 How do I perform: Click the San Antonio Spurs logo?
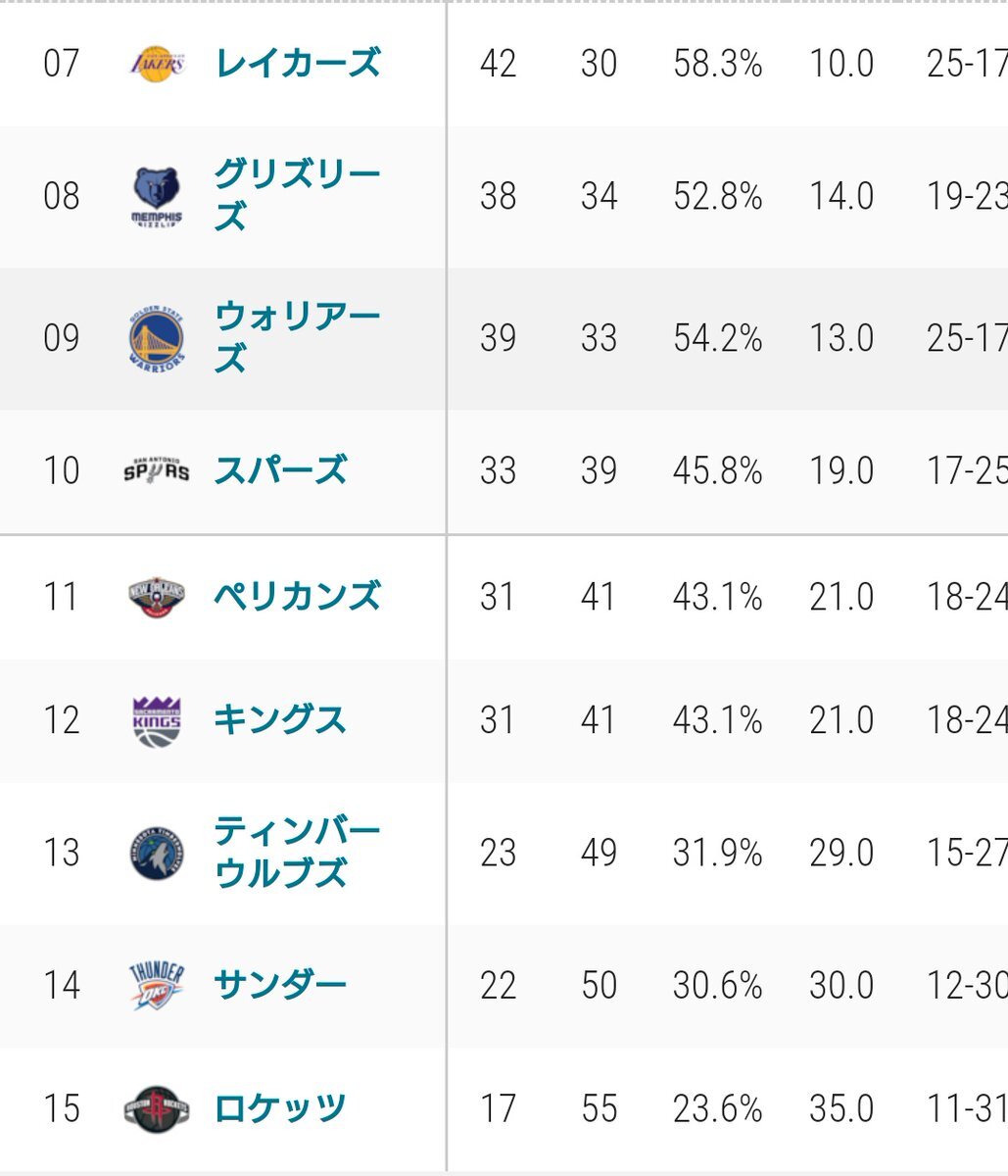pyautogui.click(x=157, y=470)
